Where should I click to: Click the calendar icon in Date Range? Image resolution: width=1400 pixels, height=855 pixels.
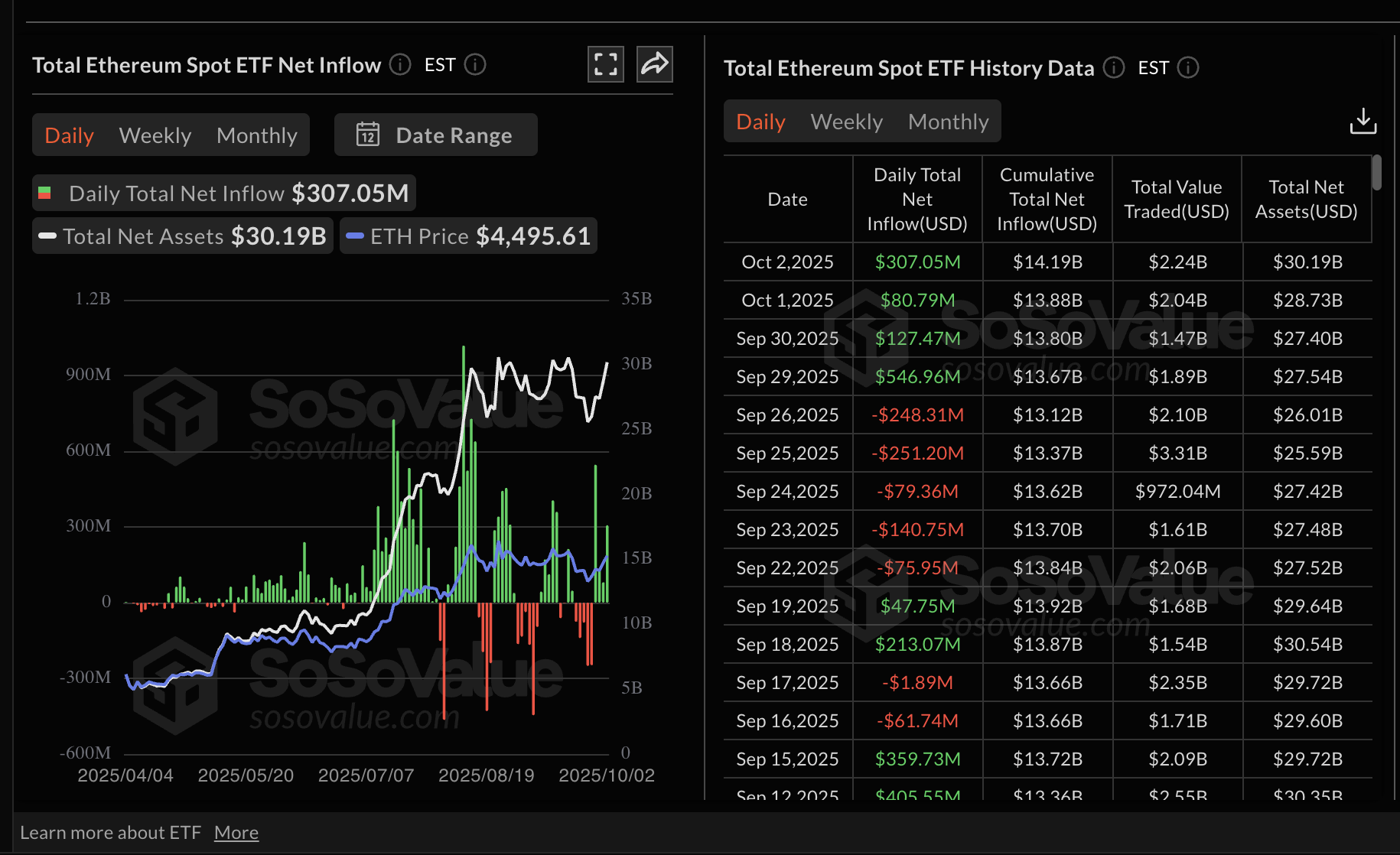click(368, 135)
